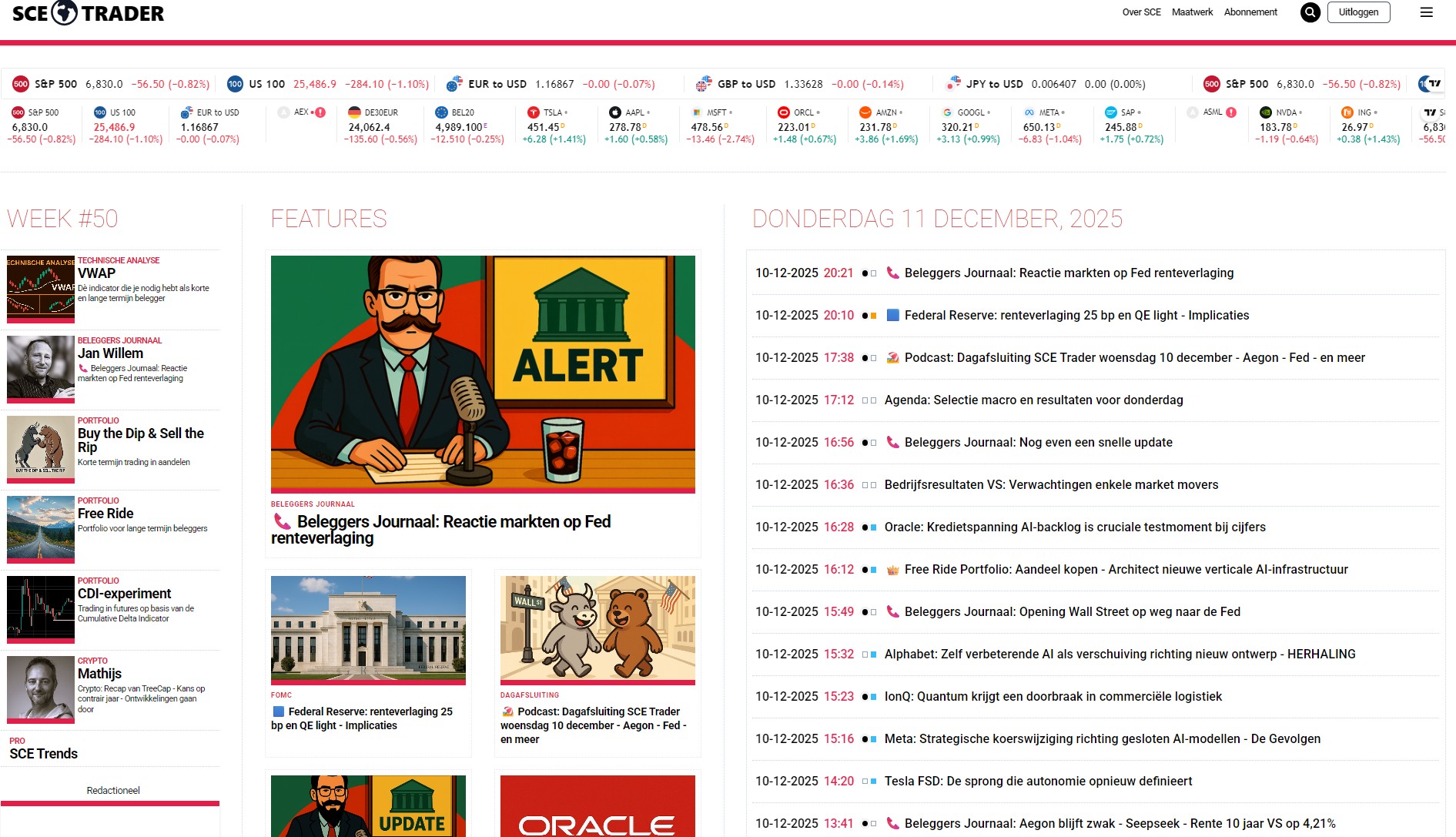Click the phone icon on the 13:41 Aegon row
The image size is (1456, 837).
point(893,823)
